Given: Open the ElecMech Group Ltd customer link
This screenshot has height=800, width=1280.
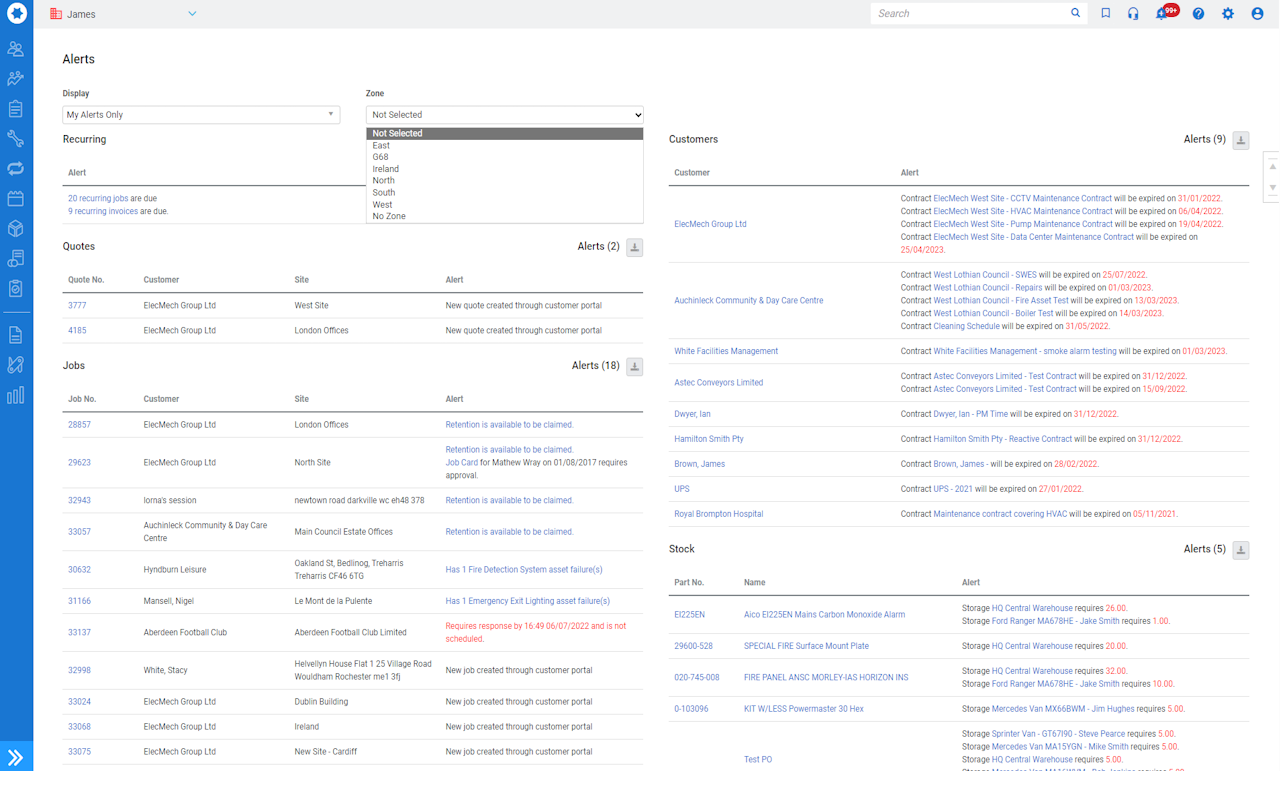Looking at the screenshot, I should coord(710,224).
